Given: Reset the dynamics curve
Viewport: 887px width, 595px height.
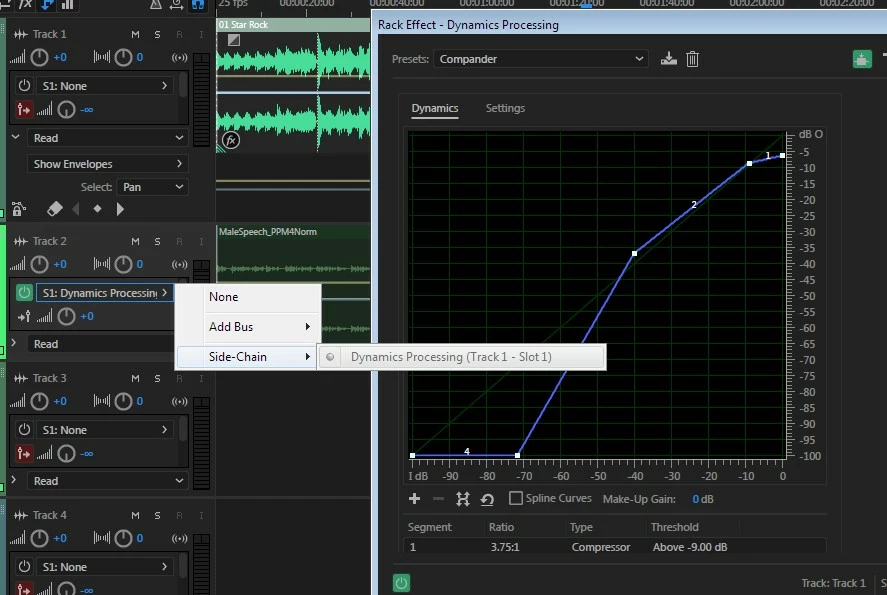Looking at the screenshot, I should pyautogui.click(x=487, y=499).
